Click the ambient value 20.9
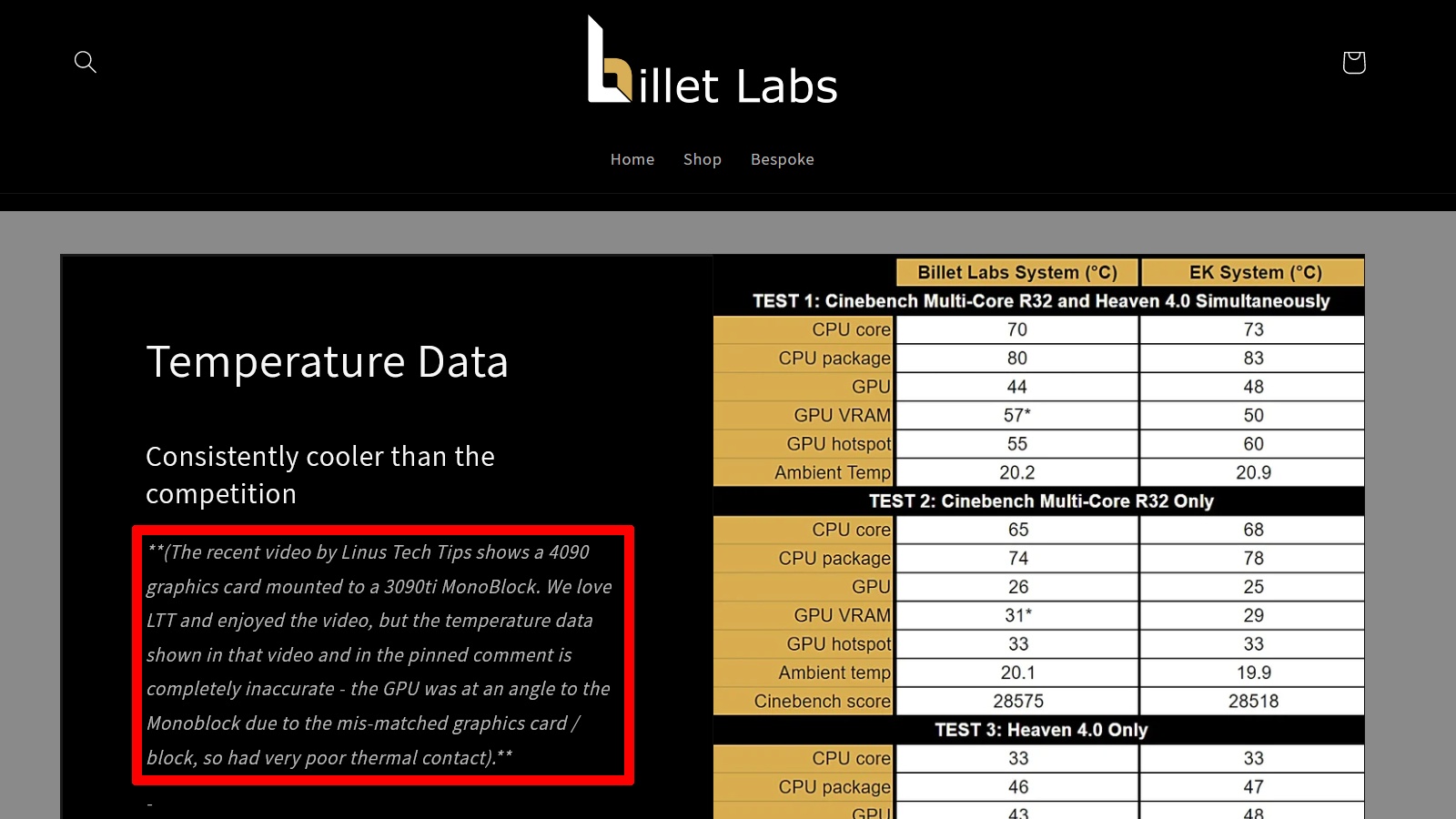Image resolution: width=1456 pixels, height=819 pixels. coord(1254,473)
